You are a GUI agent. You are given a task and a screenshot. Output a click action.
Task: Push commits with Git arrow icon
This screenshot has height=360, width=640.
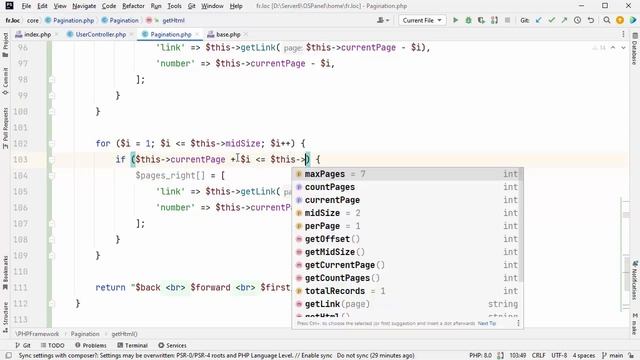564,20
